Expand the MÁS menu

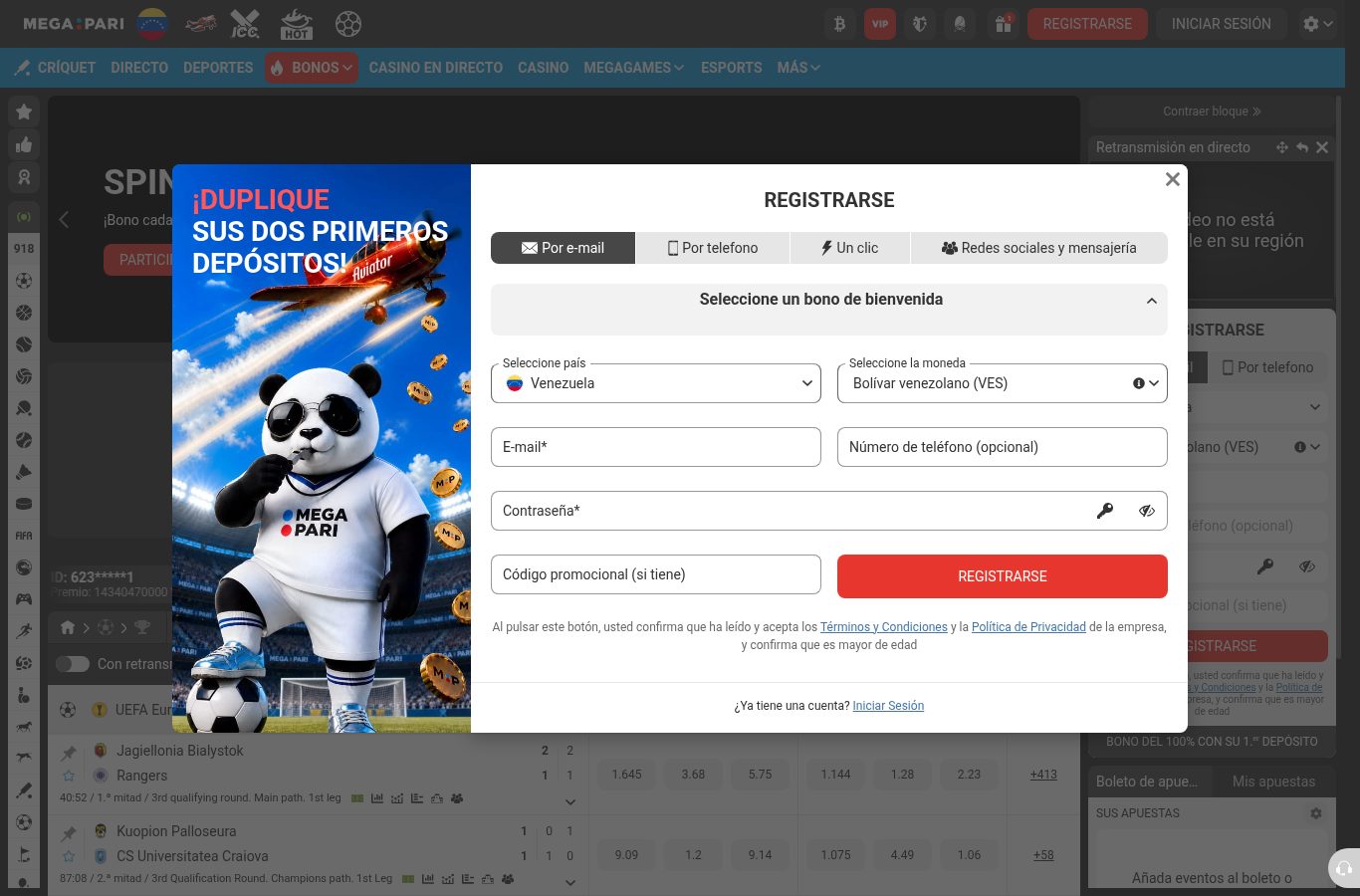pos(798,68)
